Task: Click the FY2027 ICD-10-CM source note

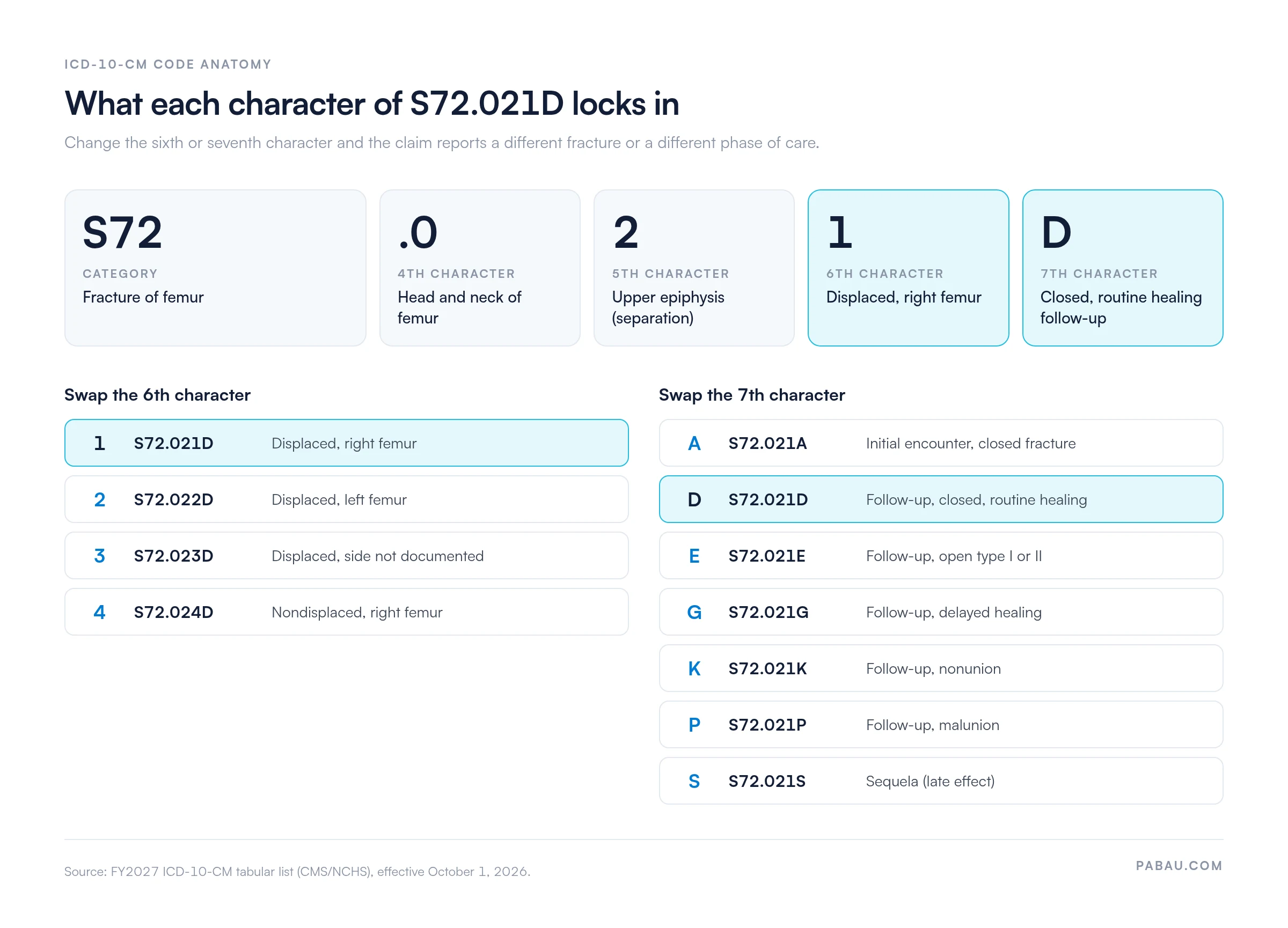Action: coord(297,871)
